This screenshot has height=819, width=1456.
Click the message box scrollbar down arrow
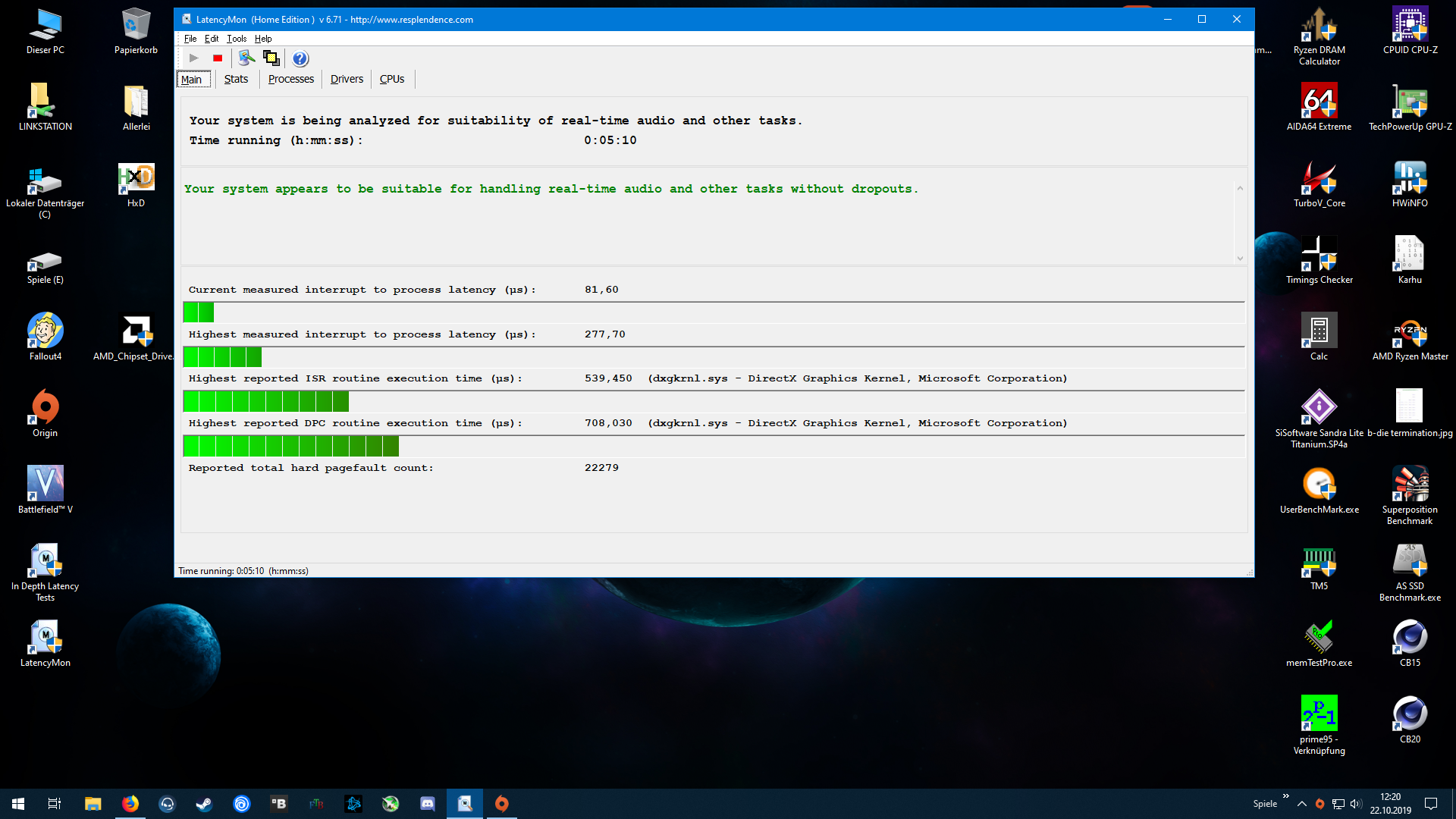click(x=1240, y=258)
